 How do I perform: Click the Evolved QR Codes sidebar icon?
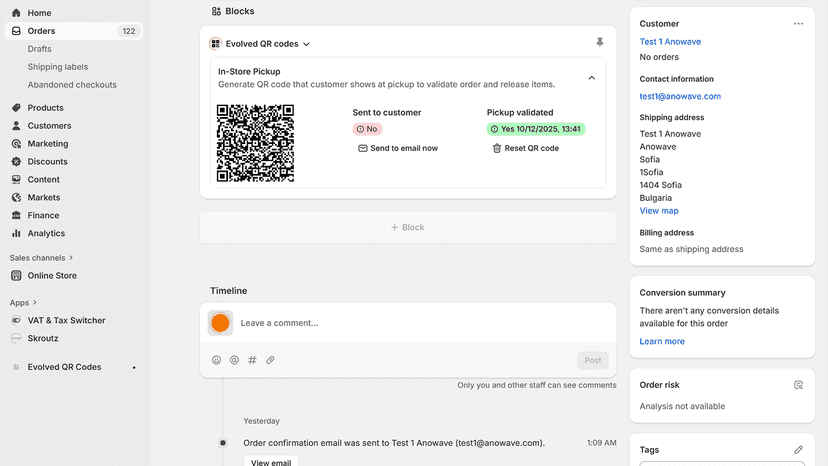point(16,367)
